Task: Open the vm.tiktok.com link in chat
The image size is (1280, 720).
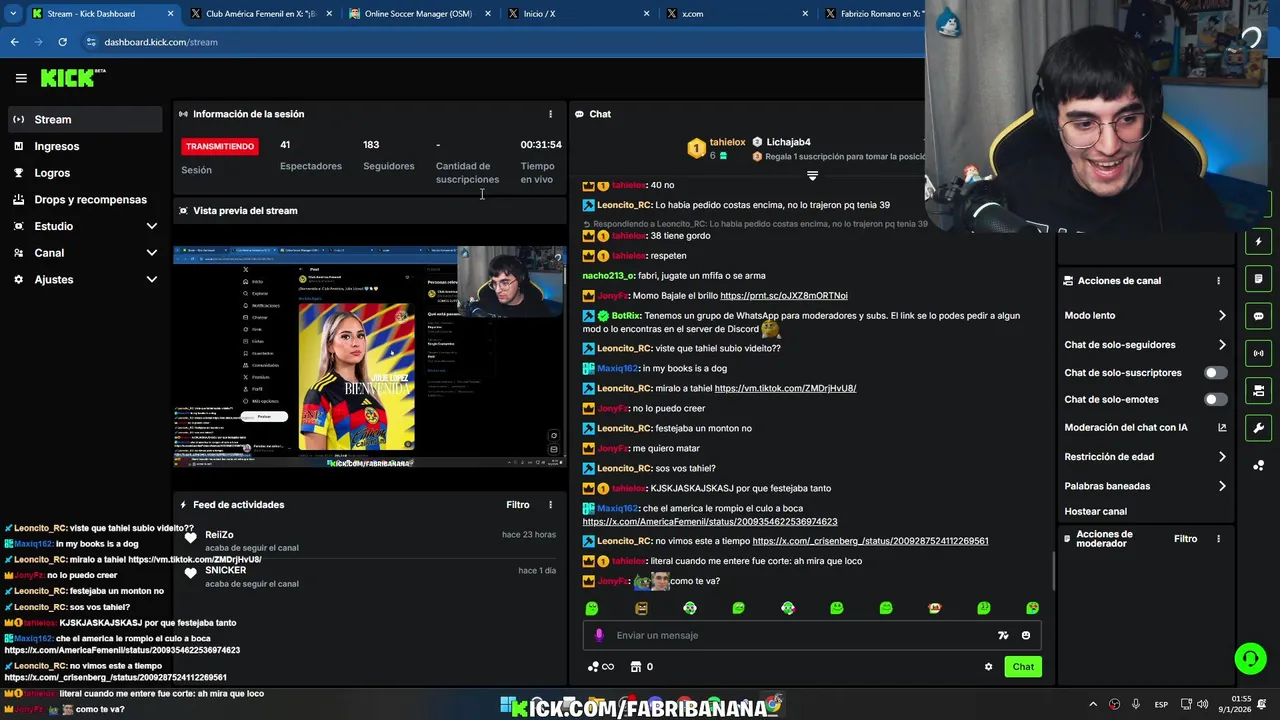Action: click(785, 388)
